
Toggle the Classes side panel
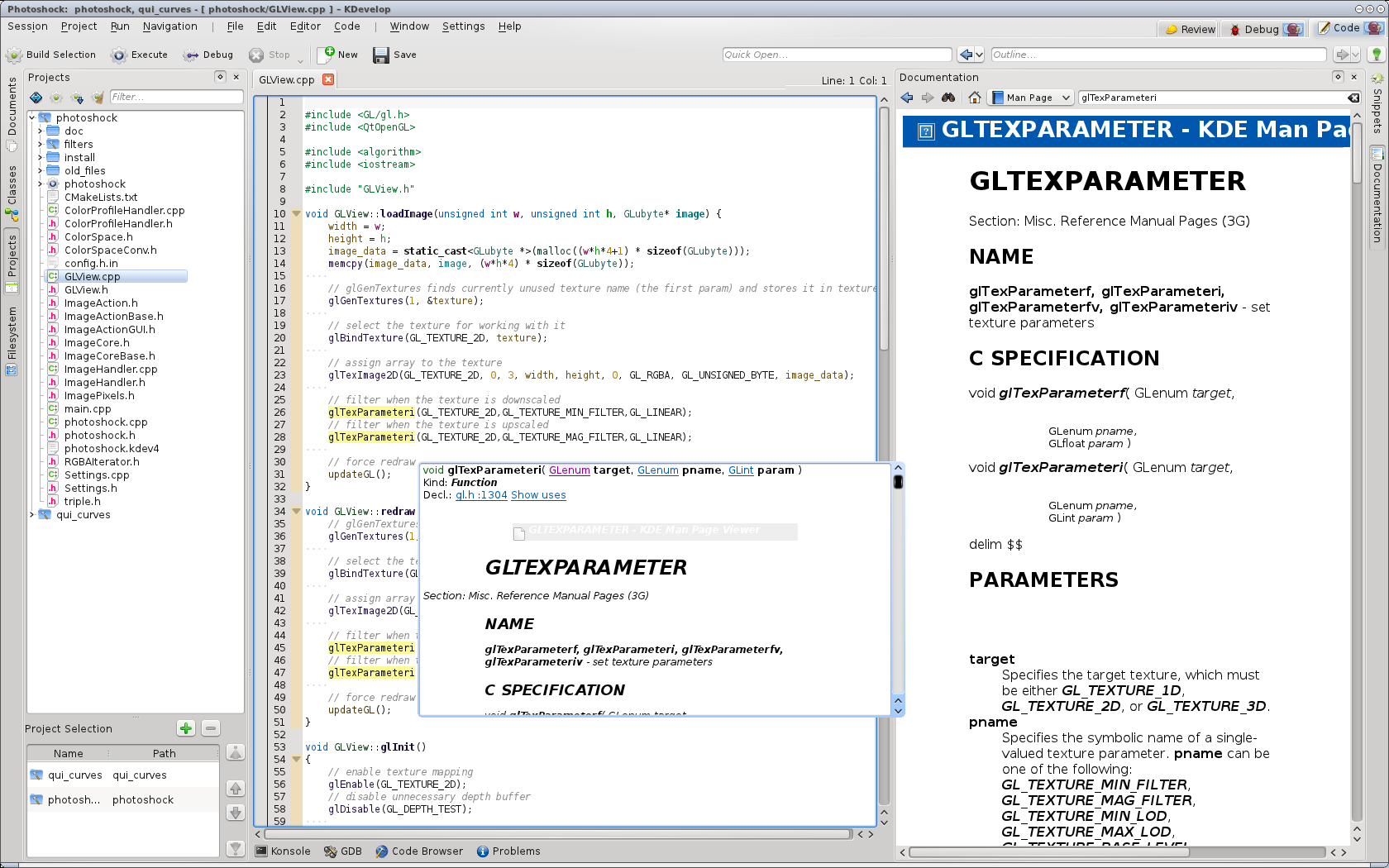click(12, 193)
